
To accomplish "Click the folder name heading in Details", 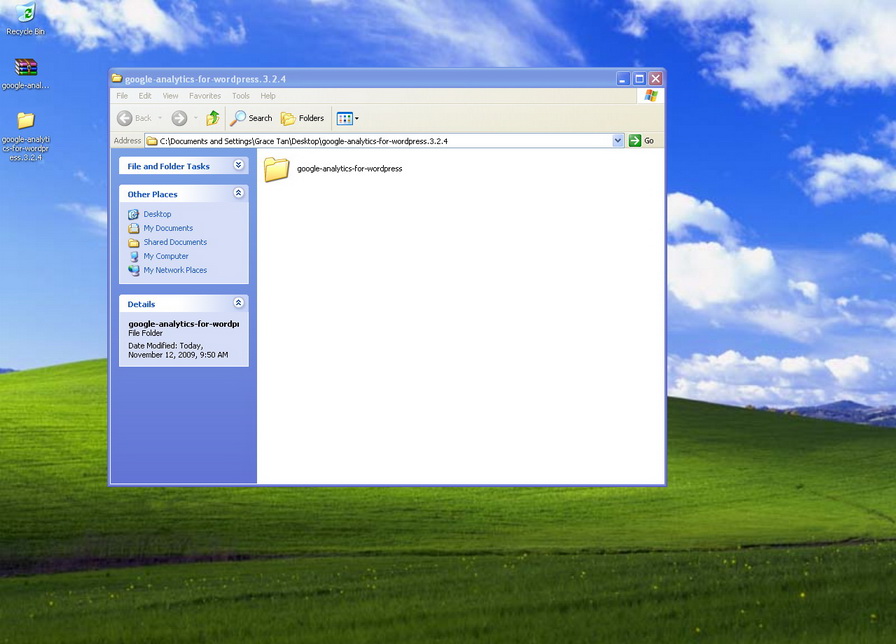I will (183, 324).
